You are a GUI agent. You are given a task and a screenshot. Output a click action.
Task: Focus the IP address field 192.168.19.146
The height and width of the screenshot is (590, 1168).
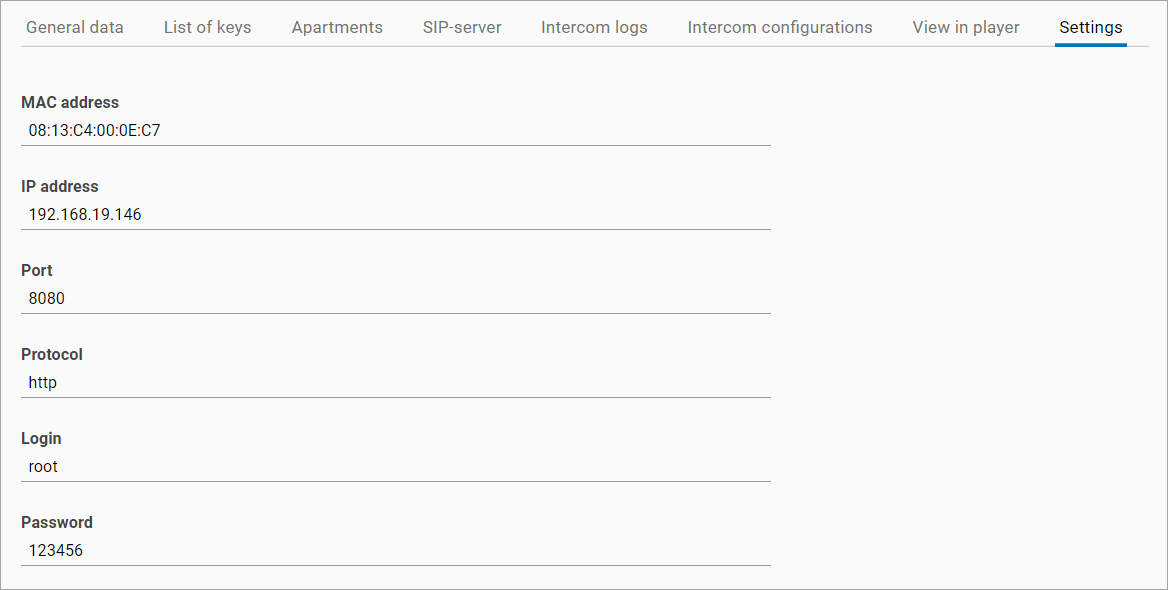(x=395, y=214)
